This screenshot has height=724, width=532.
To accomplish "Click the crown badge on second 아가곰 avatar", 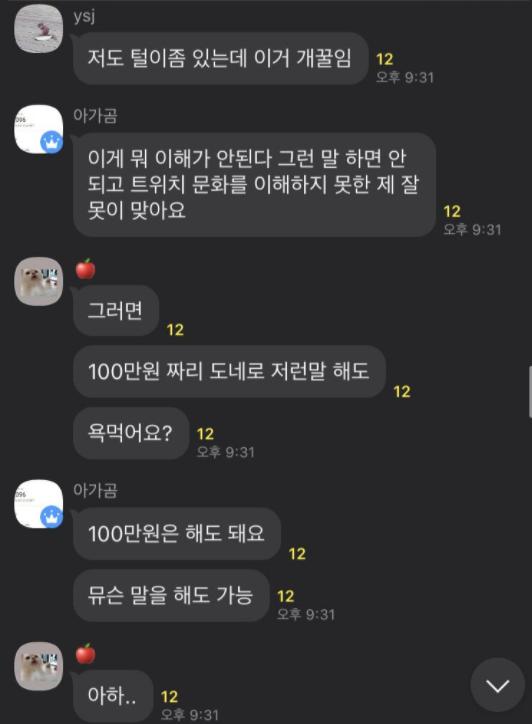I will coord(51,517).
